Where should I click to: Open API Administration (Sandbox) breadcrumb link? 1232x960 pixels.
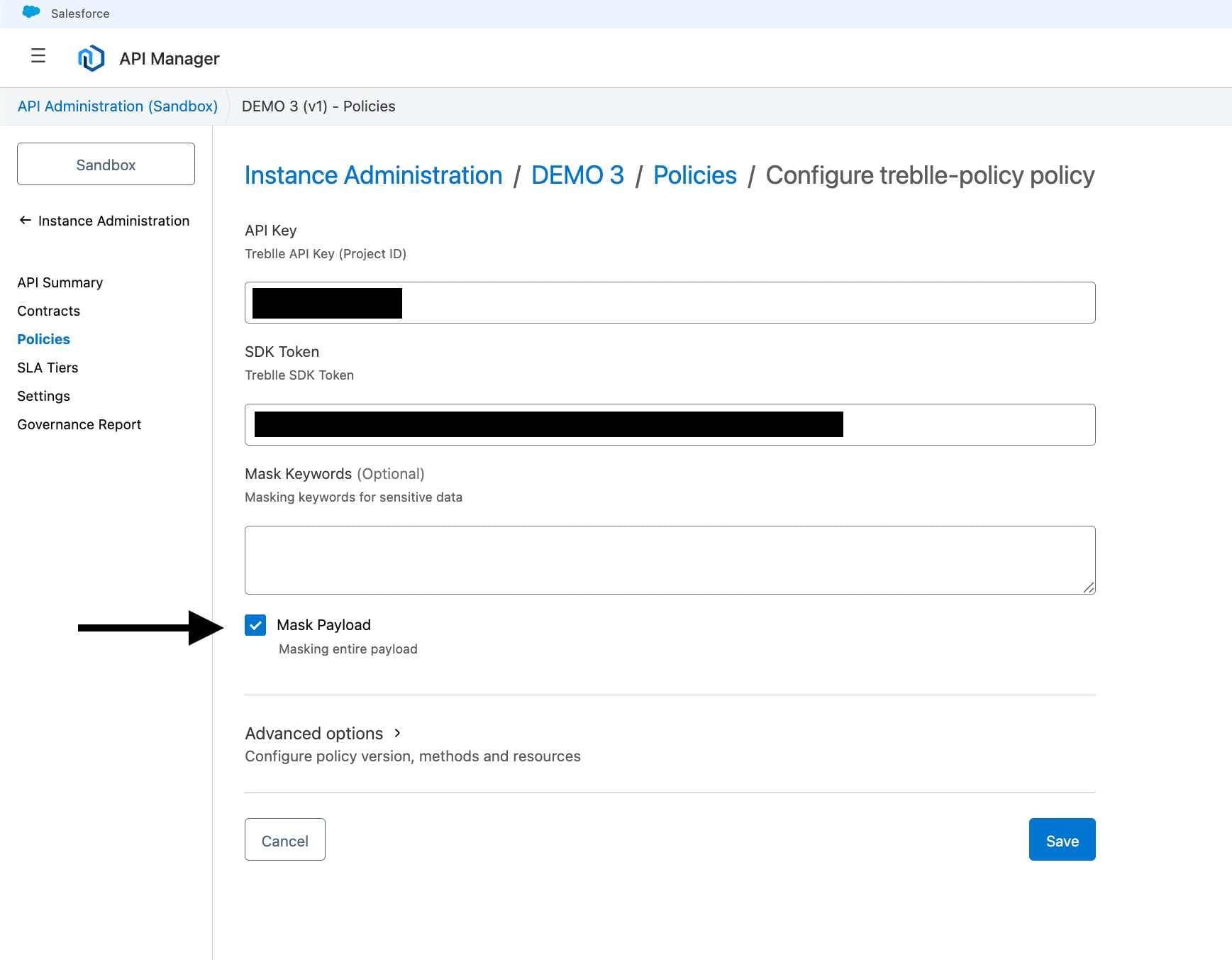118,106
